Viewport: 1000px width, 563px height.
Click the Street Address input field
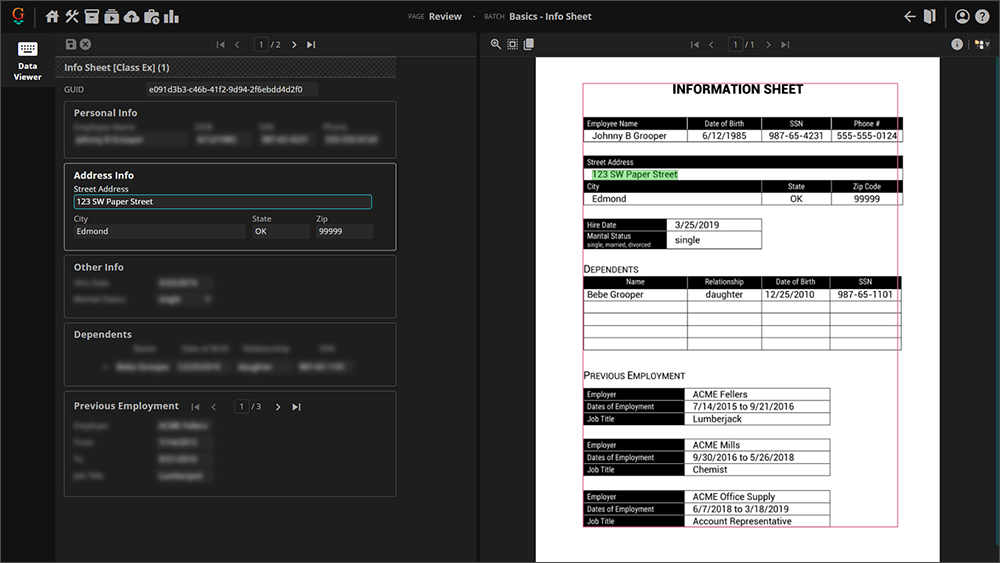coord(222,202)
